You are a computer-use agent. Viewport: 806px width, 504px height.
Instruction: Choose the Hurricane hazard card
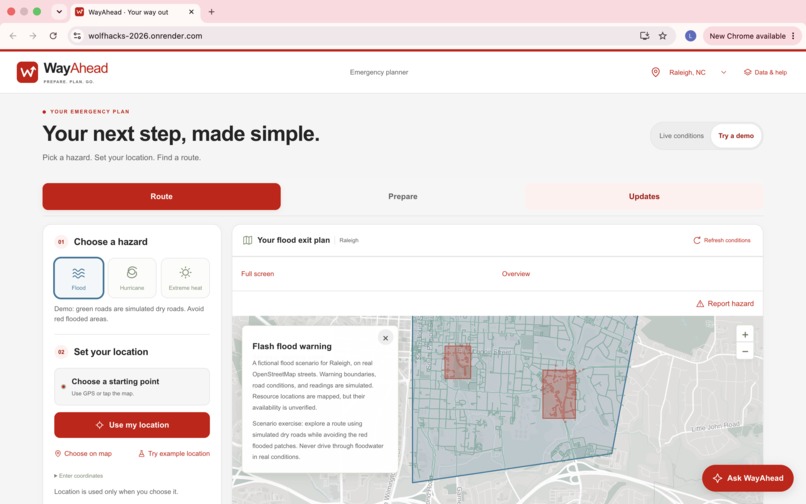click(x=132, y=278)
